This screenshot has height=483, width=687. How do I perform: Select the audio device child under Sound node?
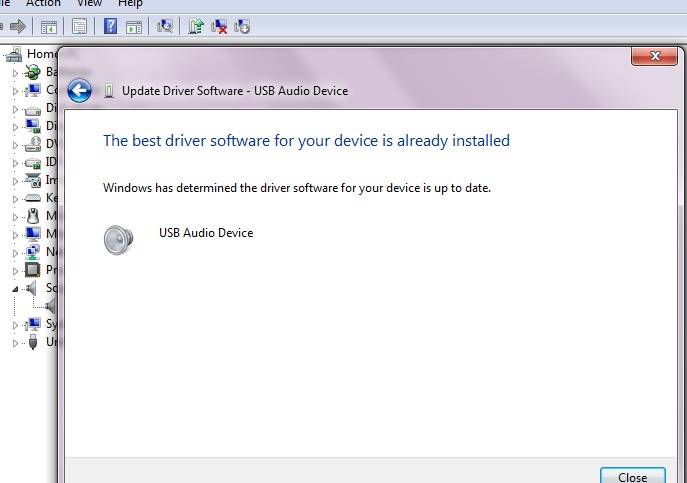[51, 306]
